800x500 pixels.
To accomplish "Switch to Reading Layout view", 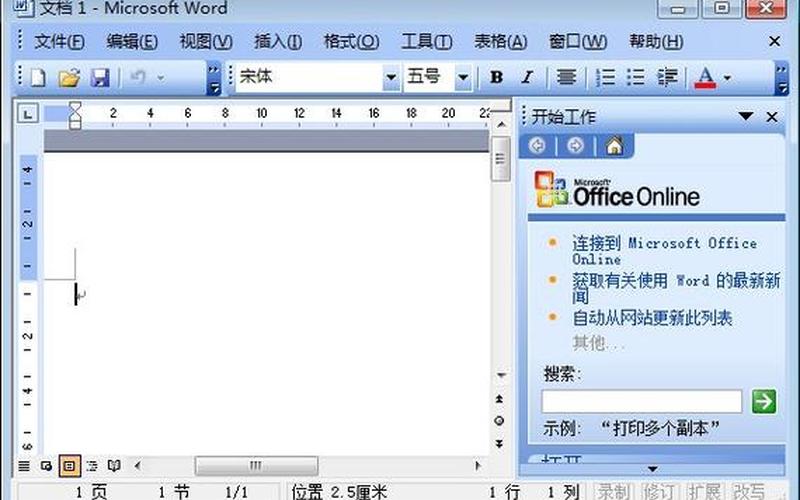I will [114, 466].
